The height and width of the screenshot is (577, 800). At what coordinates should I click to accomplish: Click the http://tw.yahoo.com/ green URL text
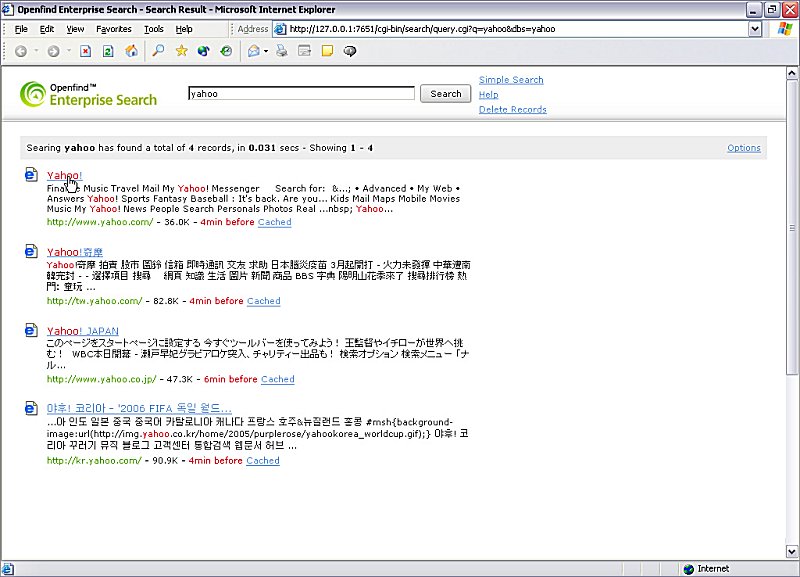[94, 301]
